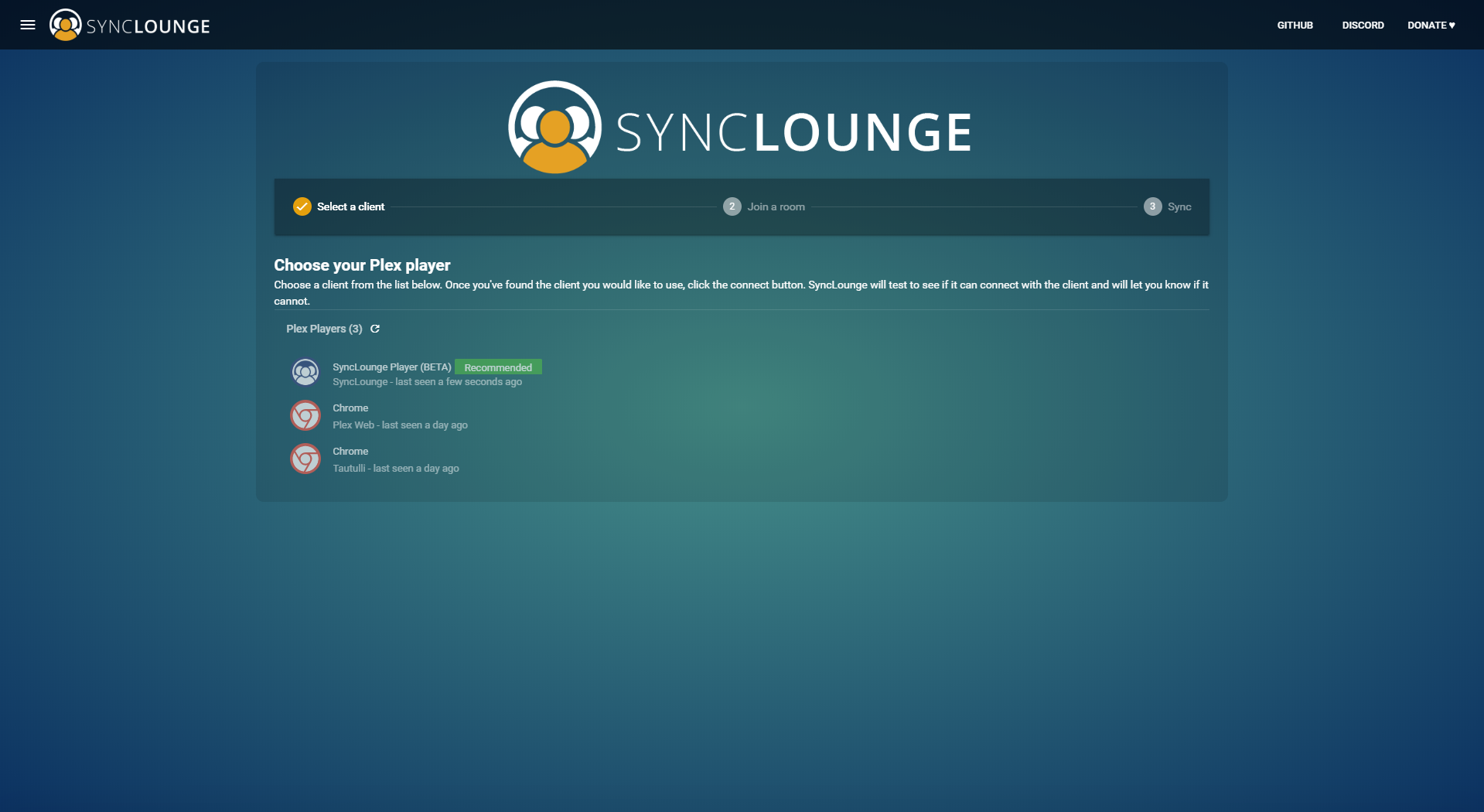1484x812 pixels.
Task: Go to the Join a room step
Action: pos(776,206)
